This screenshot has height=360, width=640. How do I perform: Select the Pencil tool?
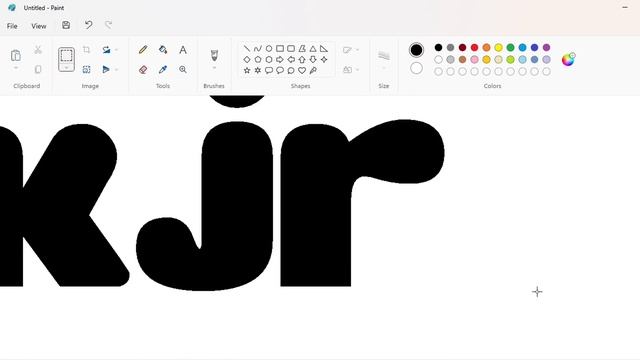[143, 50]
